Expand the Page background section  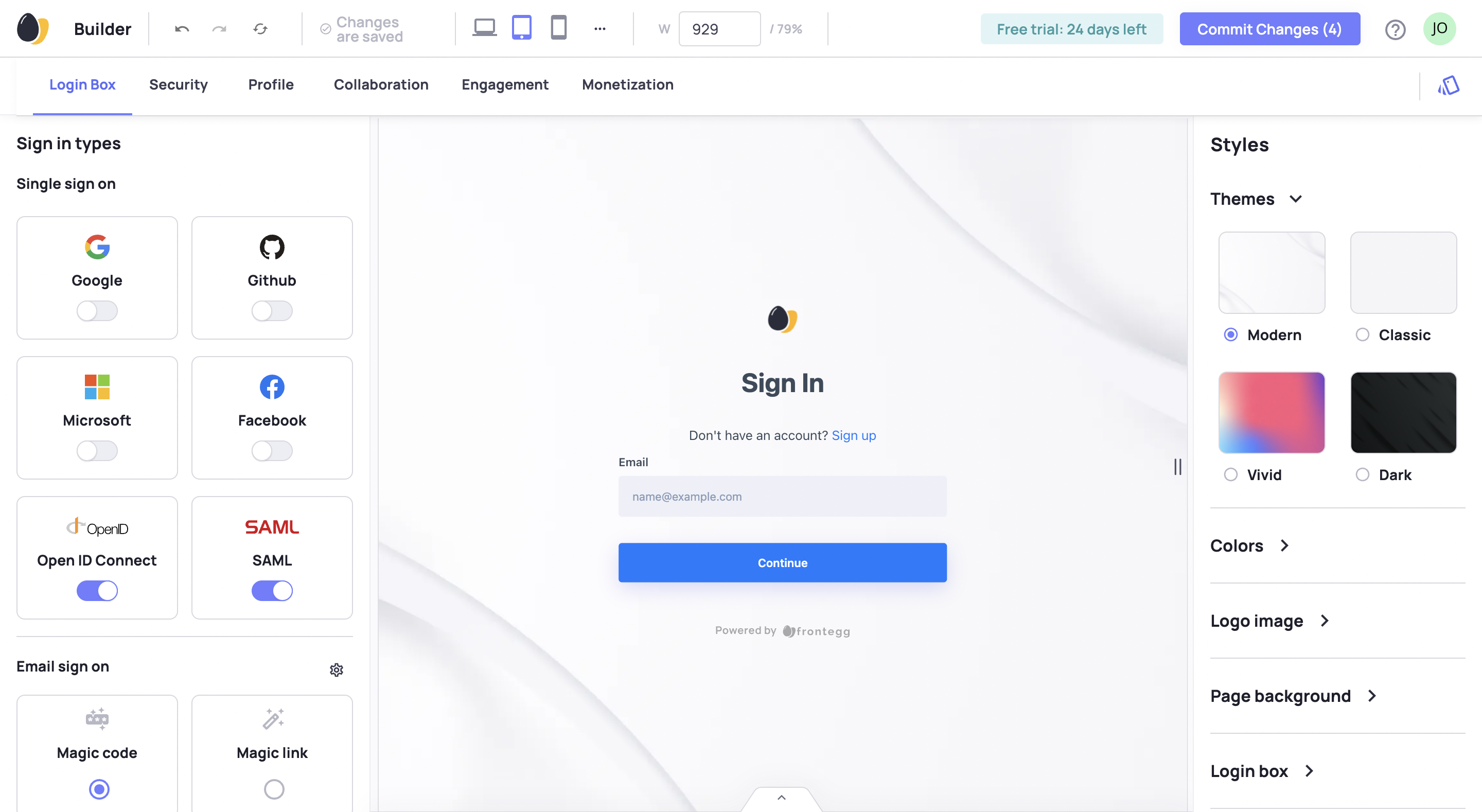tap(1293, 696)
